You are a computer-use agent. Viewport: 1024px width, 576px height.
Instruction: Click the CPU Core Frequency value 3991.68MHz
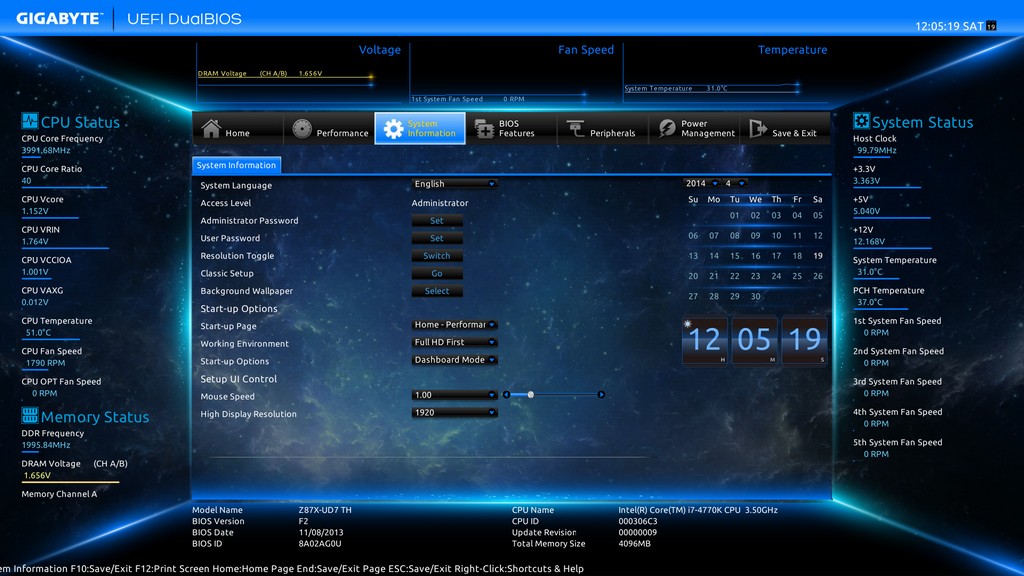click(x=46, y=151)
